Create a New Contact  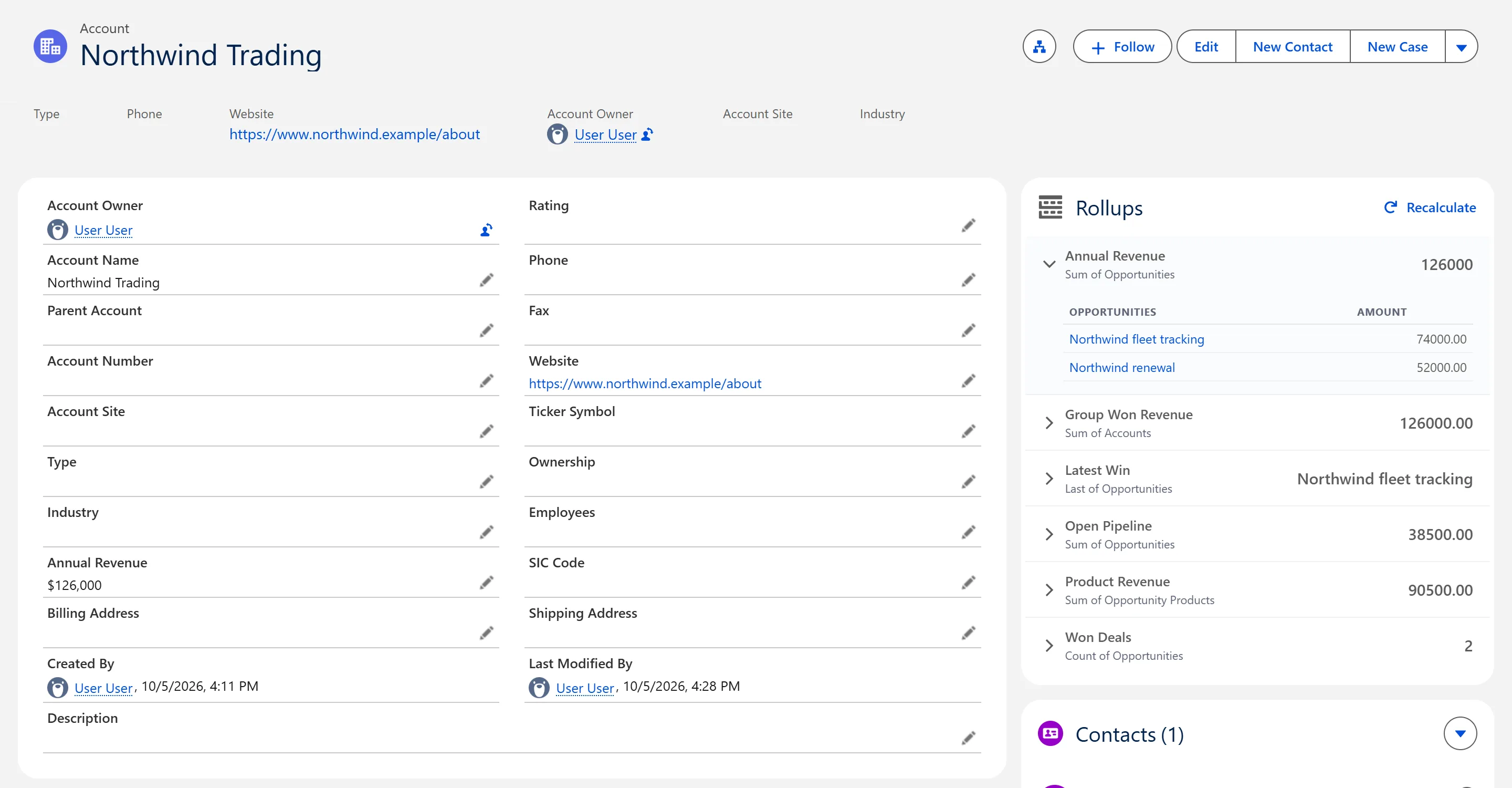click(1293, 46)
